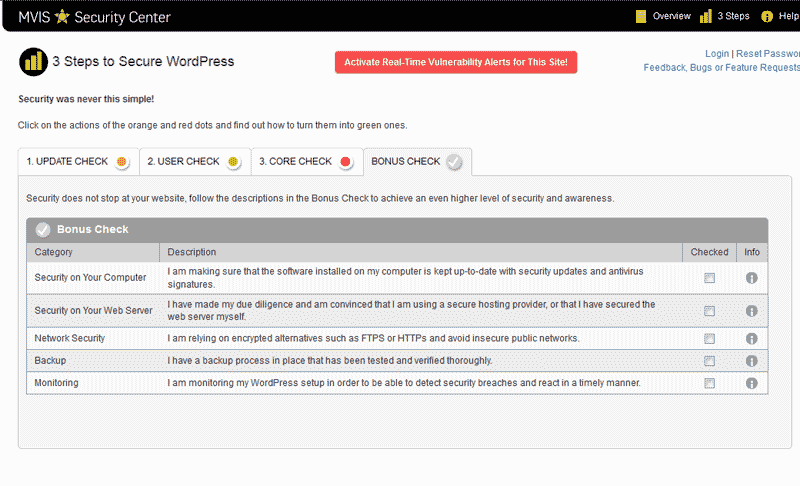Click the Overview icon in the header

pos(641,16)
